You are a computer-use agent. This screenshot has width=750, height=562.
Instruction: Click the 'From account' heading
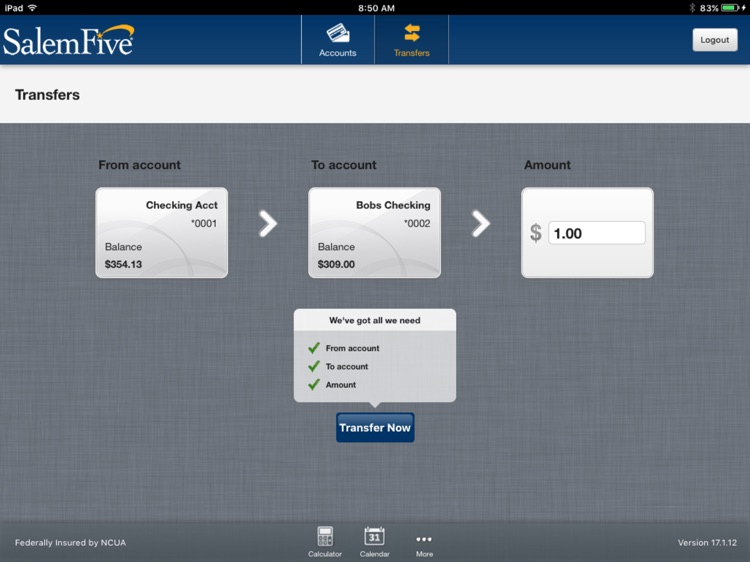[140, 165]
